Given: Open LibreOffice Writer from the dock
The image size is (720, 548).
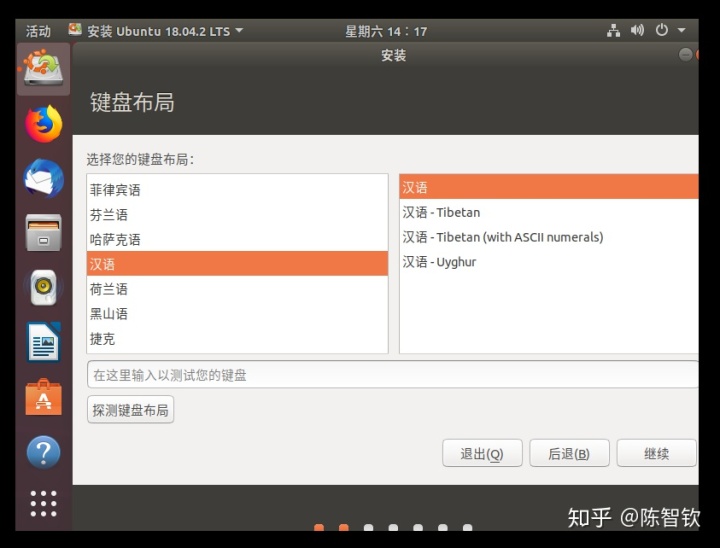Looking at the screenshot, I should [x=43, y=342].
